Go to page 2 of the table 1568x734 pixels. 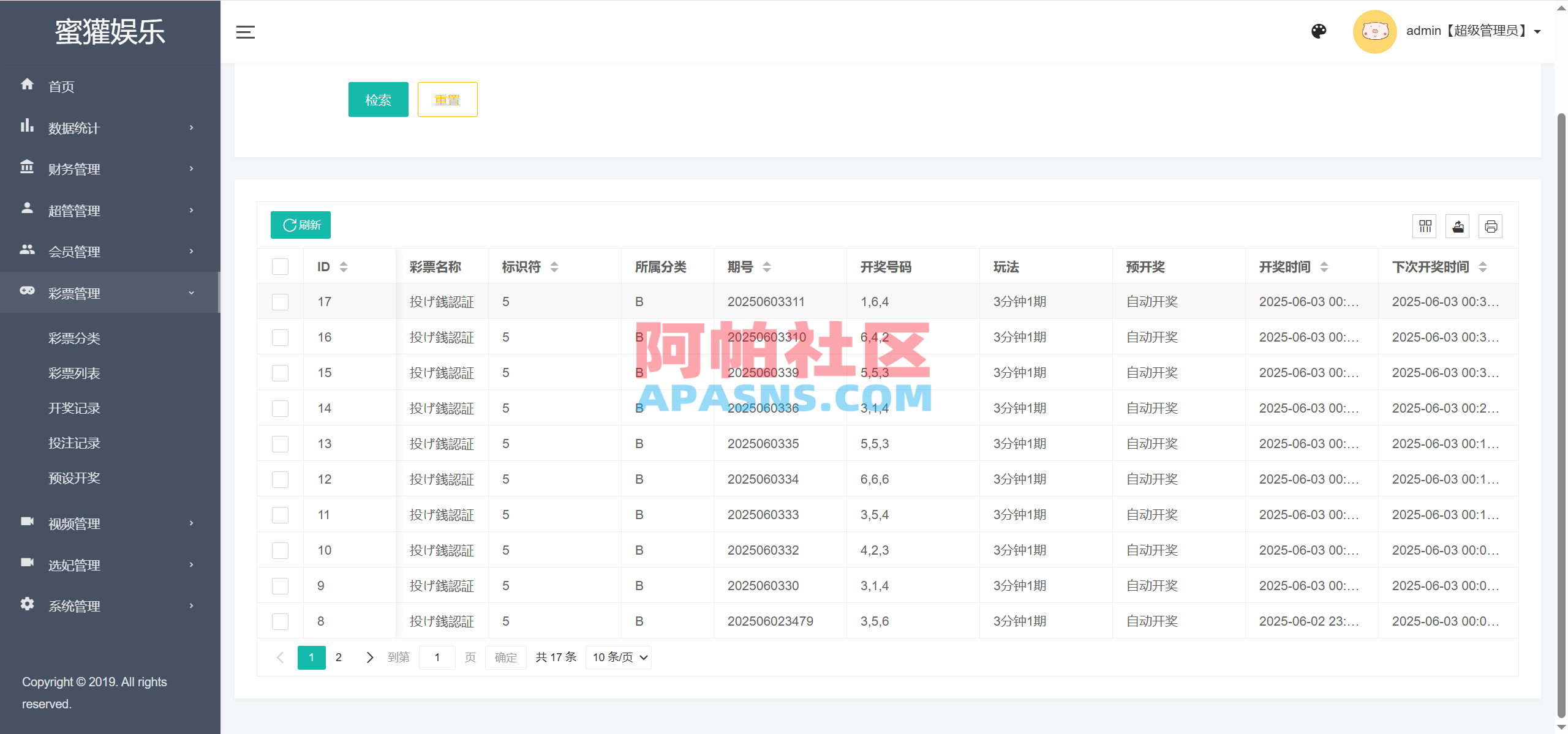339,657
